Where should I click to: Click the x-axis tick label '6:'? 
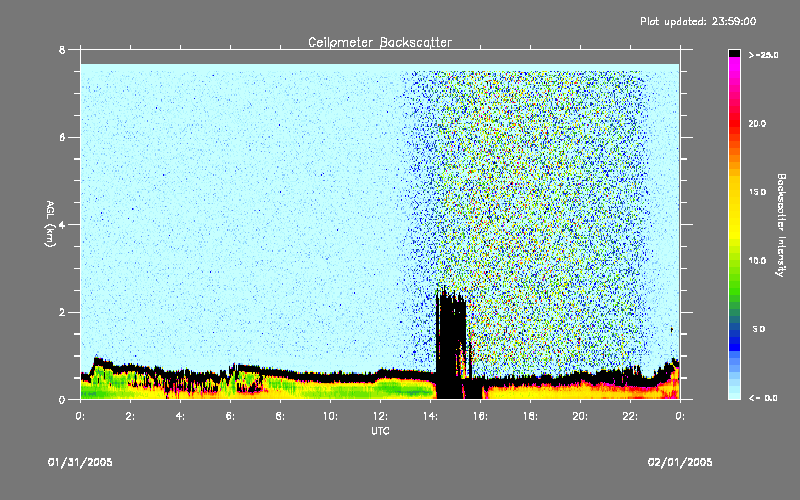click(230, 416)
